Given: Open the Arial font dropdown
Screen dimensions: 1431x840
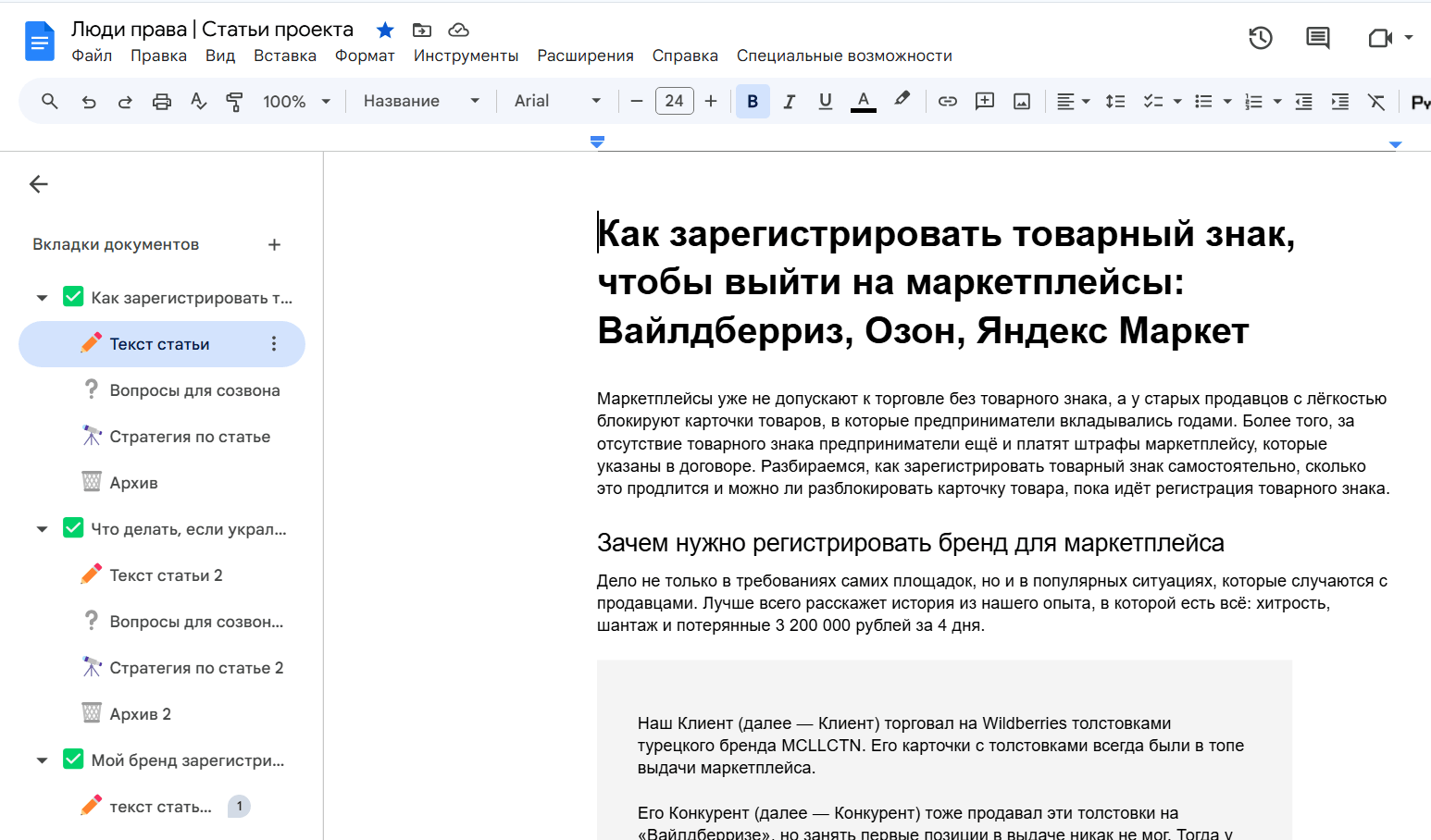Looking at the screenshot, I should pyautogui.click(x=557, y=101).
